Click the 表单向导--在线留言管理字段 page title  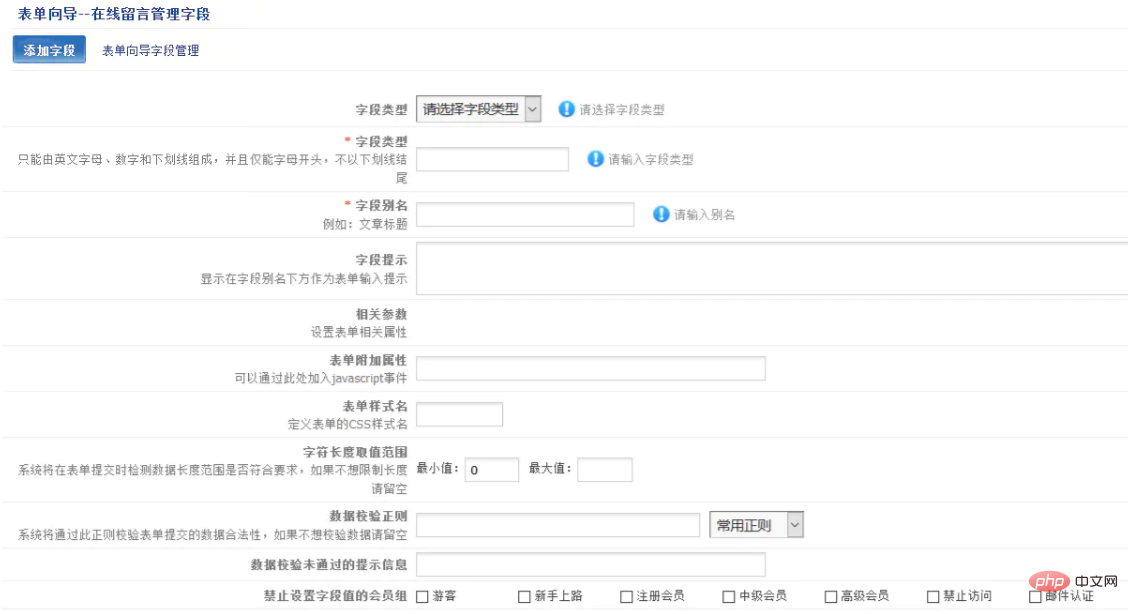114,14
